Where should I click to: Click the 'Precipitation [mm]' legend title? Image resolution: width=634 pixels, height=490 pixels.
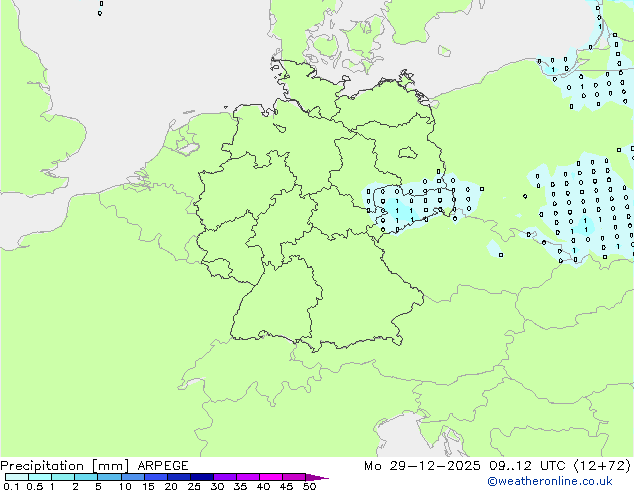(x=65, y=466)
